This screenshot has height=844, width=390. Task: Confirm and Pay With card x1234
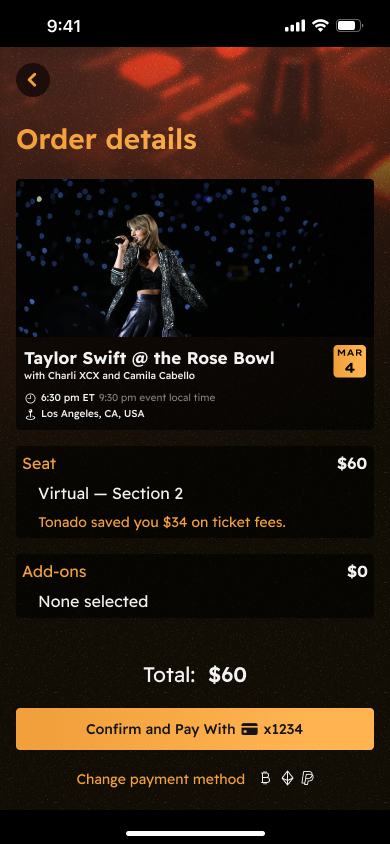pyautogui.click(x=195, y=729)
